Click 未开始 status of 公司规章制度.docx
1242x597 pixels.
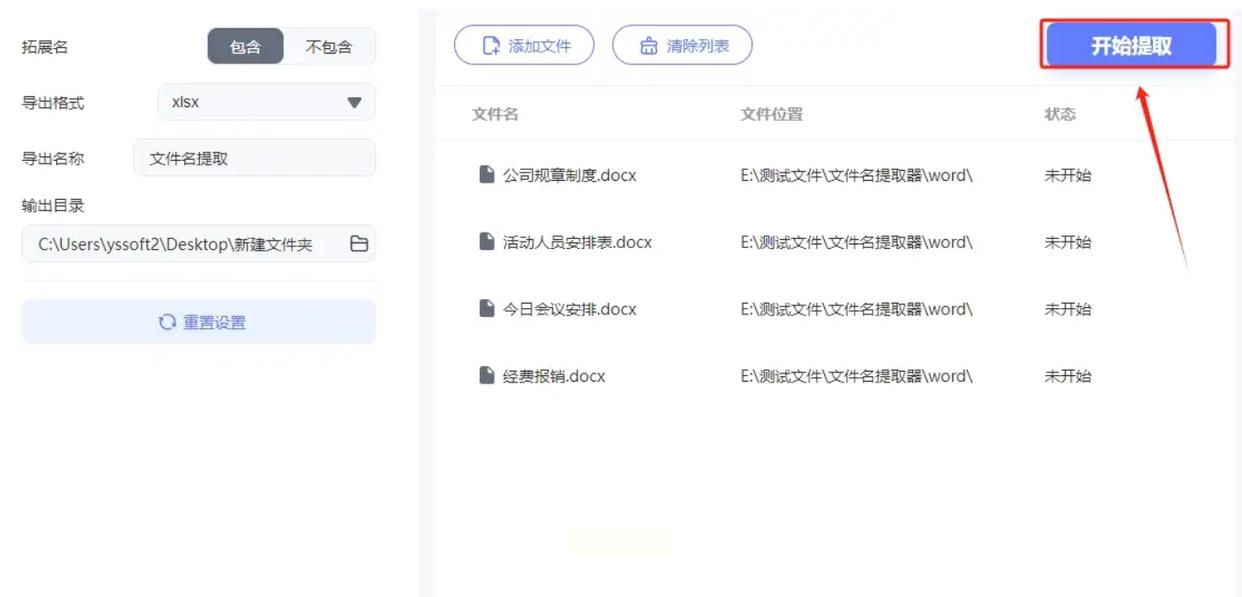[x=1068, y=175]
